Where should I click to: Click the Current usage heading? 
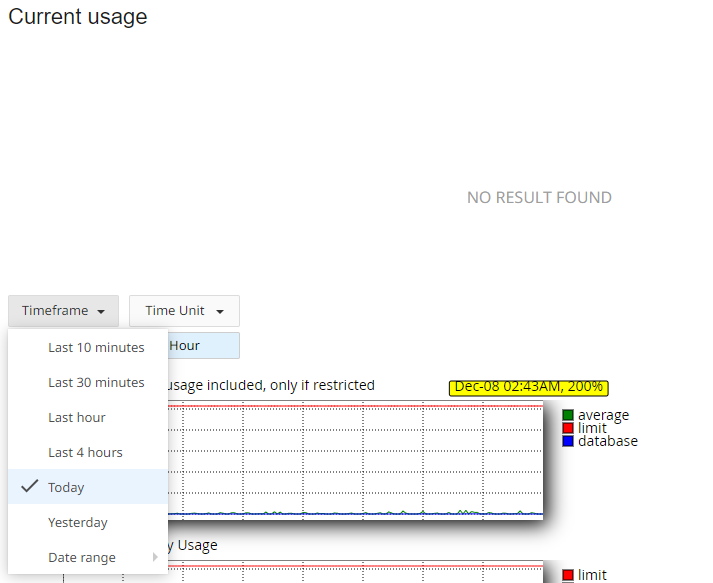[78, 17]
